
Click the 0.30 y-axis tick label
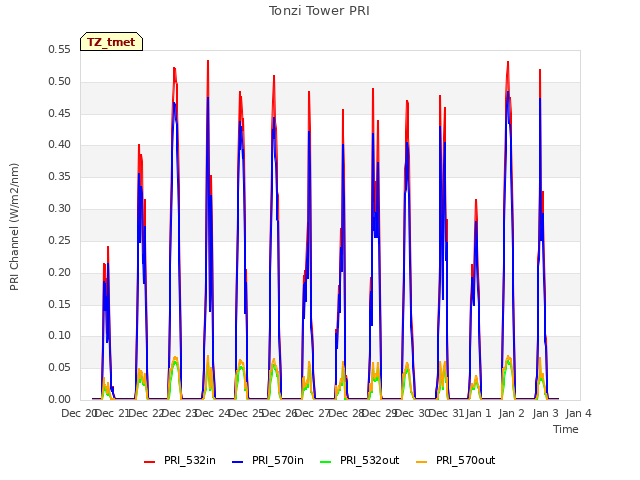click(x=60, y=208)
